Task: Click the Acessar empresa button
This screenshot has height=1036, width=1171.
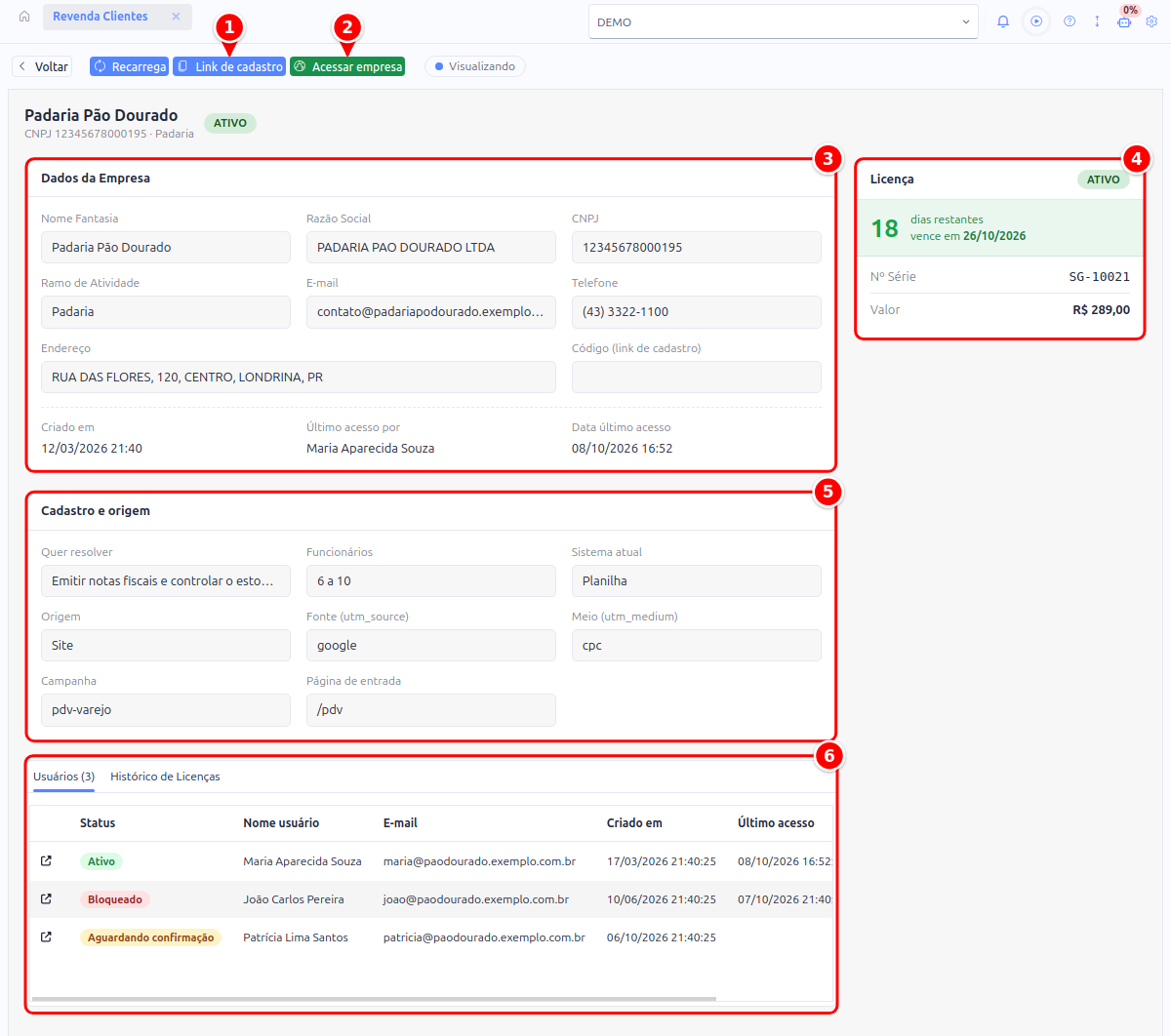Action: pyautogui.click(x=347, y=66)
